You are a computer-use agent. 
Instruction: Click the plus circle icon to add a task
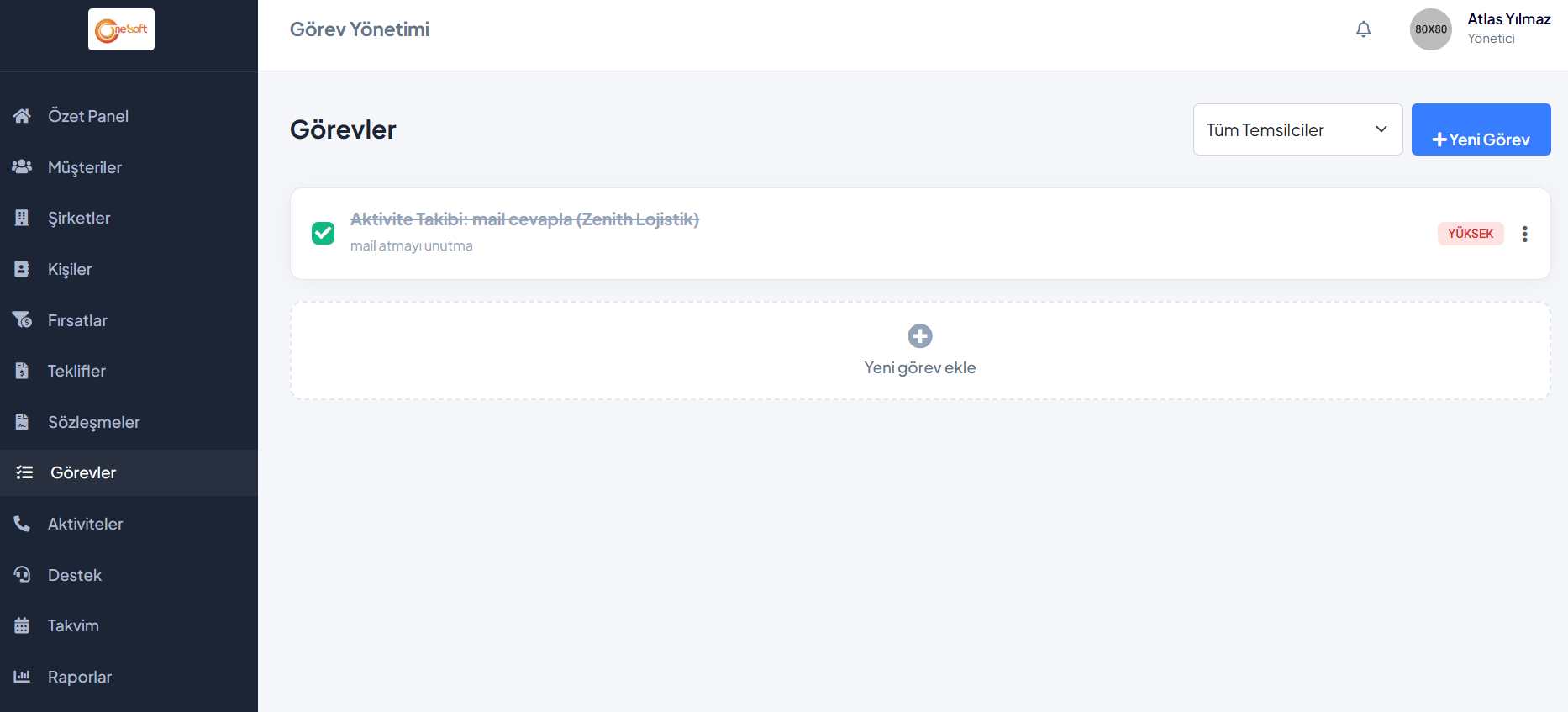pyautogui.click(x=920, y=336)
